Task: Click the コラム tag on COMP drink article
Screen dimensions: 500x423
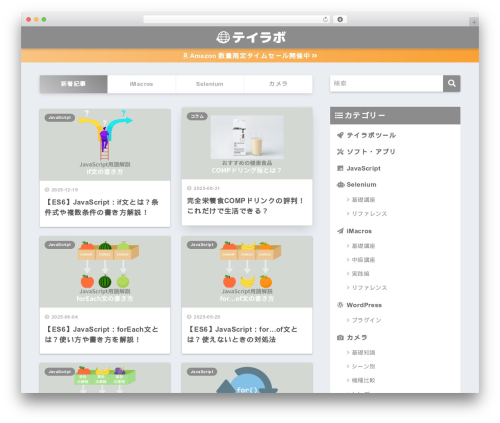Action: tap(197, 116)
